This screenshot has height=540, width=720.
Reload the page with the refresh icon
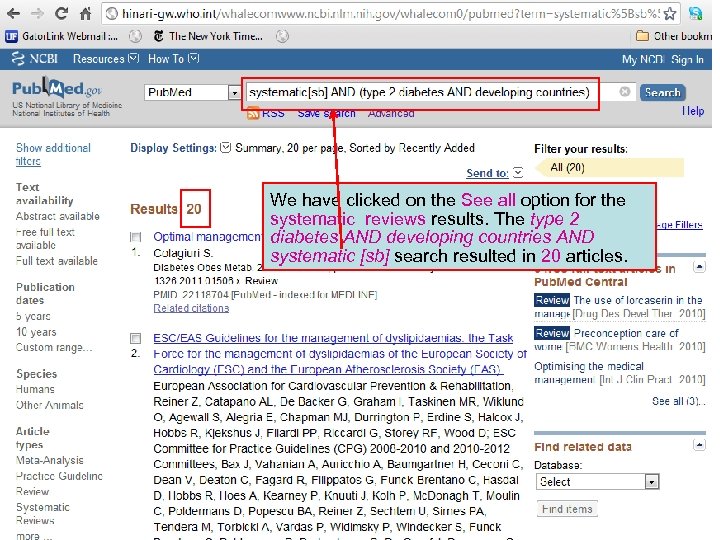pos(62,13)
